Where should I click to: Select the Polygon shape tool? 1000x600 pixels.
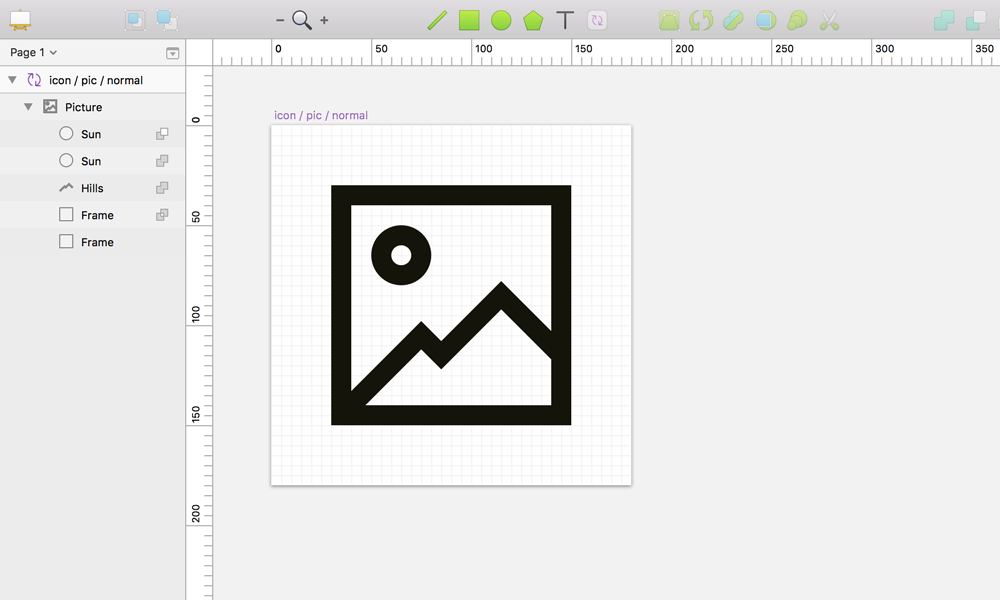click(x=533, y=20)
